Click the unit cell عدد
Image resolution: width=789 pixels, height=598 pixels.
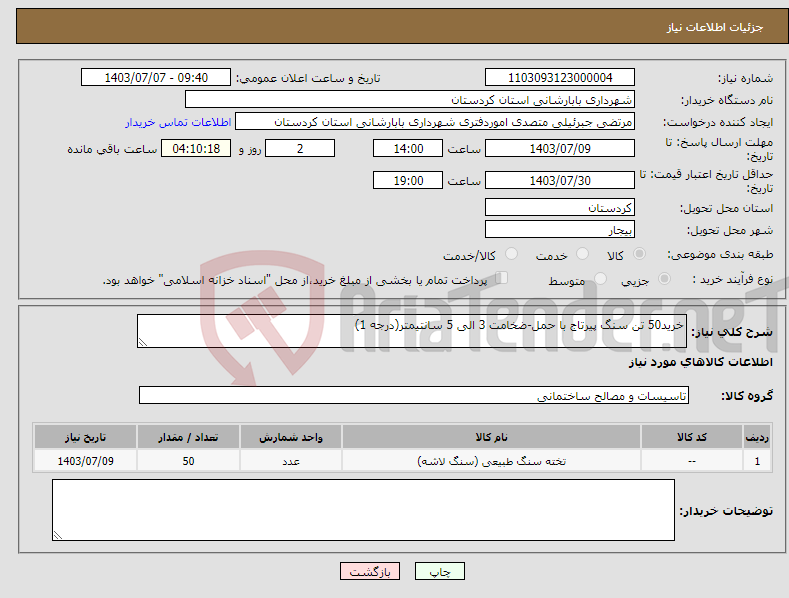point(291,461)
